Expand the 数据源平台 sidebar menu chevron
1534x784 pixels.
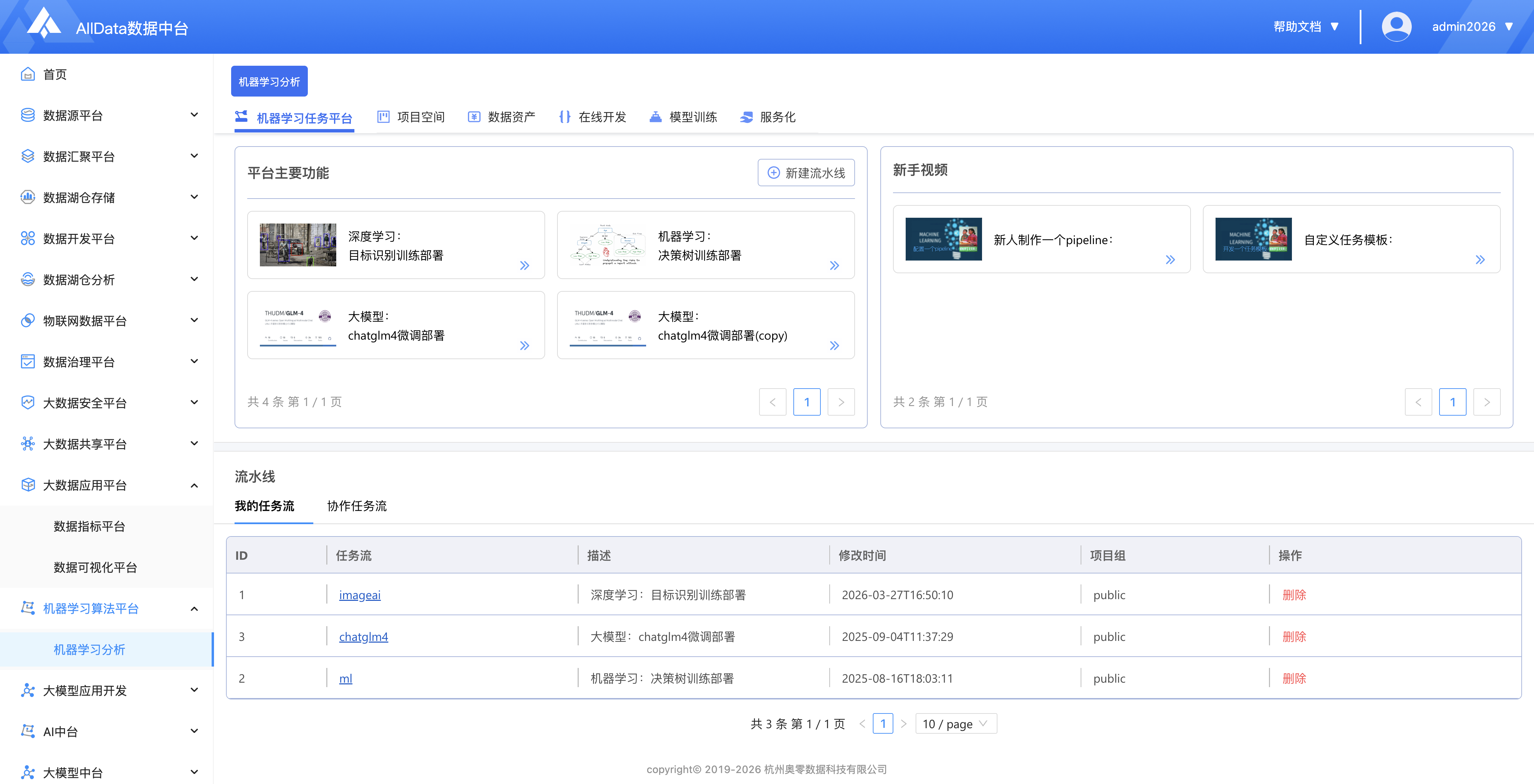coord(194,114)
